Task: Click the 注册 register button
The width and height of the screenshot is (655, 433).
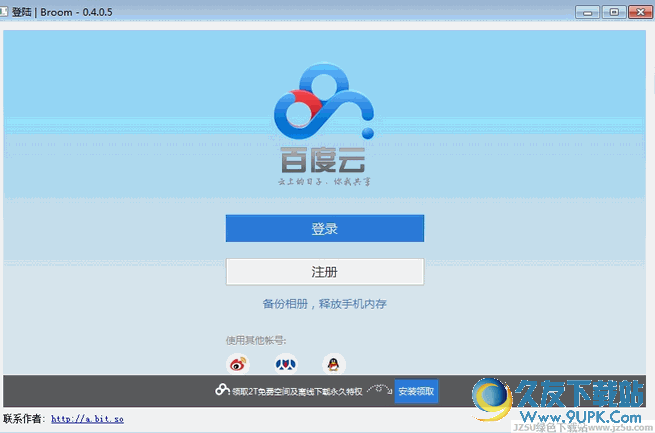Action: tap(325, 272)
